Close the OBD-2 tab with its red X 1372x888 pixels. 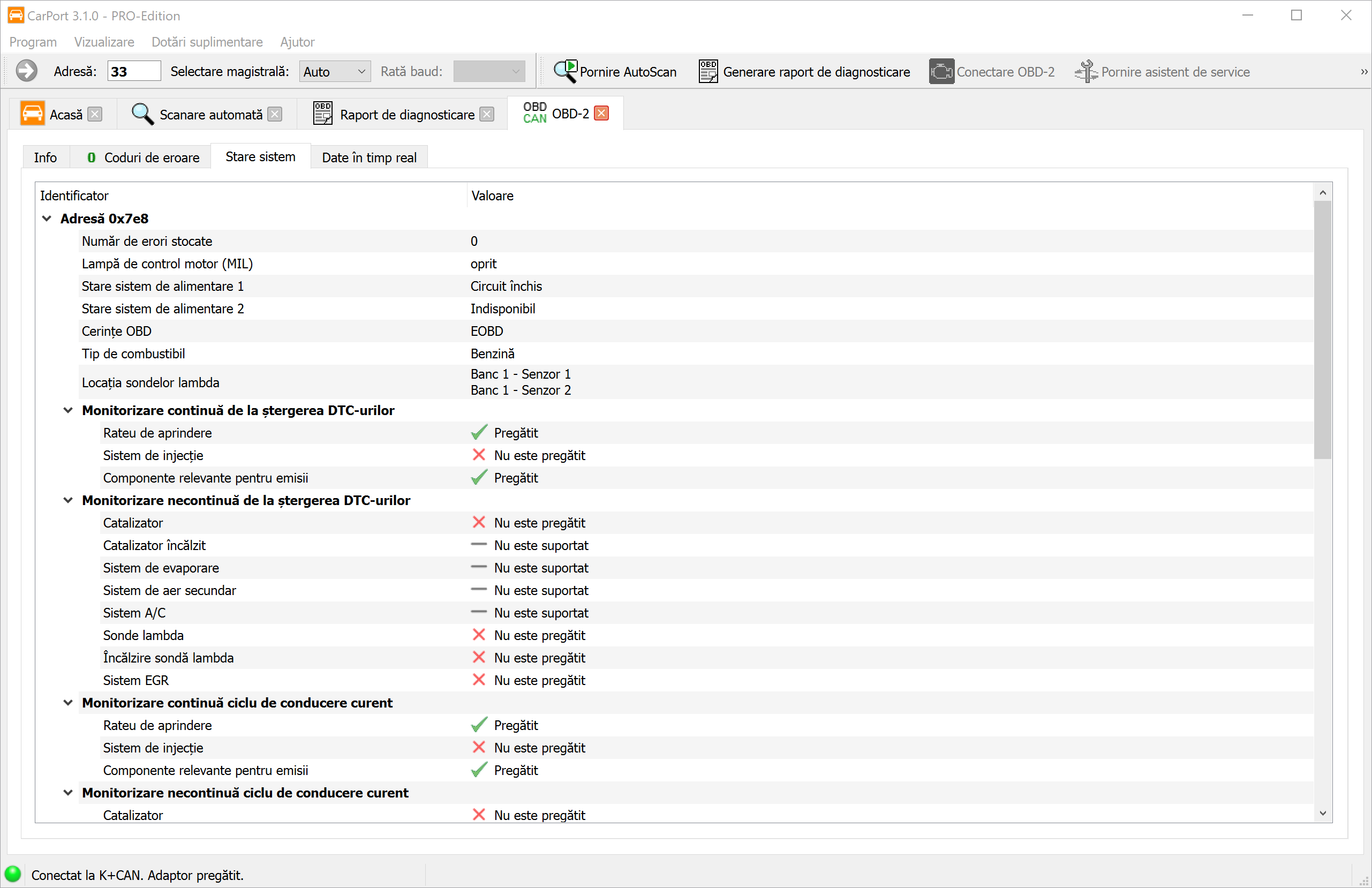coord(601,113)
